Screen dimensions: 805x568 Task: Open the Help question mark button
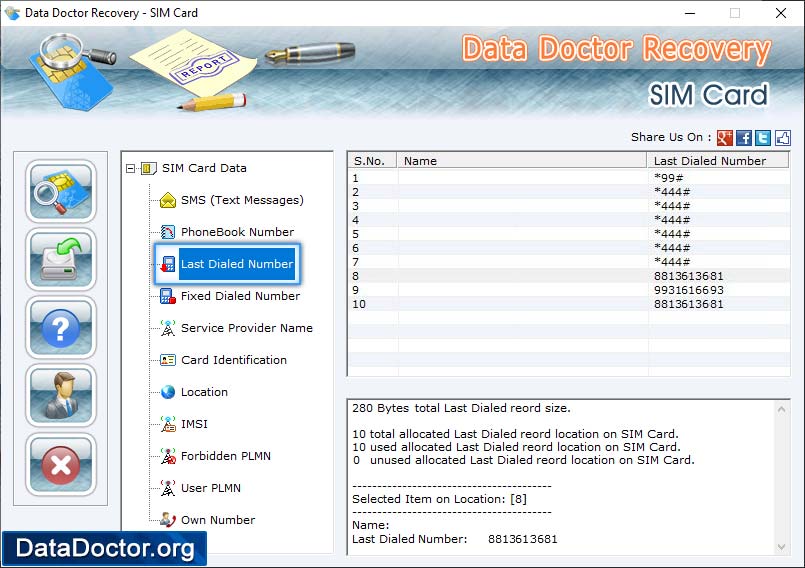pos(61,328)
